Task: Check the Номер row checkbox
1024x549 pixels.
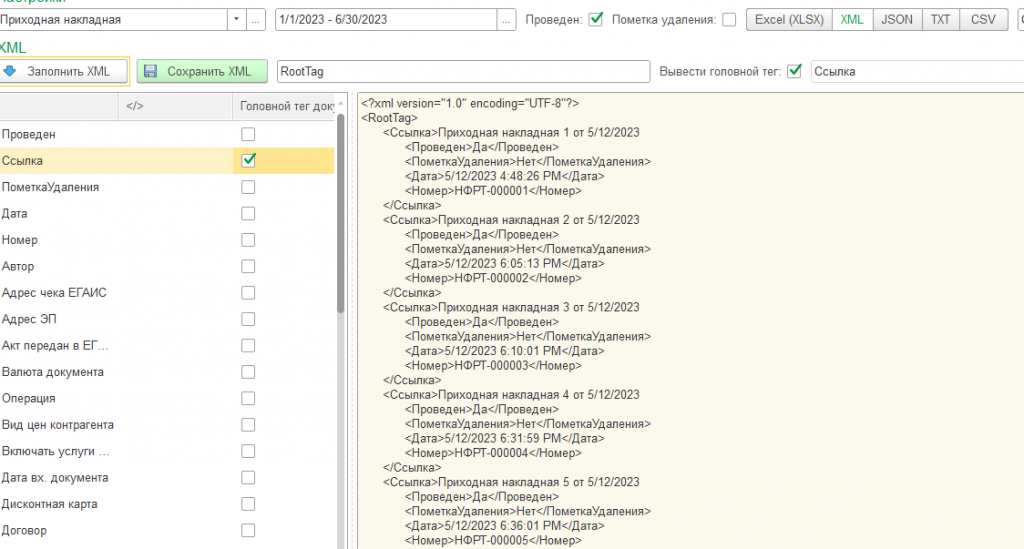Action: click(249, 240)
